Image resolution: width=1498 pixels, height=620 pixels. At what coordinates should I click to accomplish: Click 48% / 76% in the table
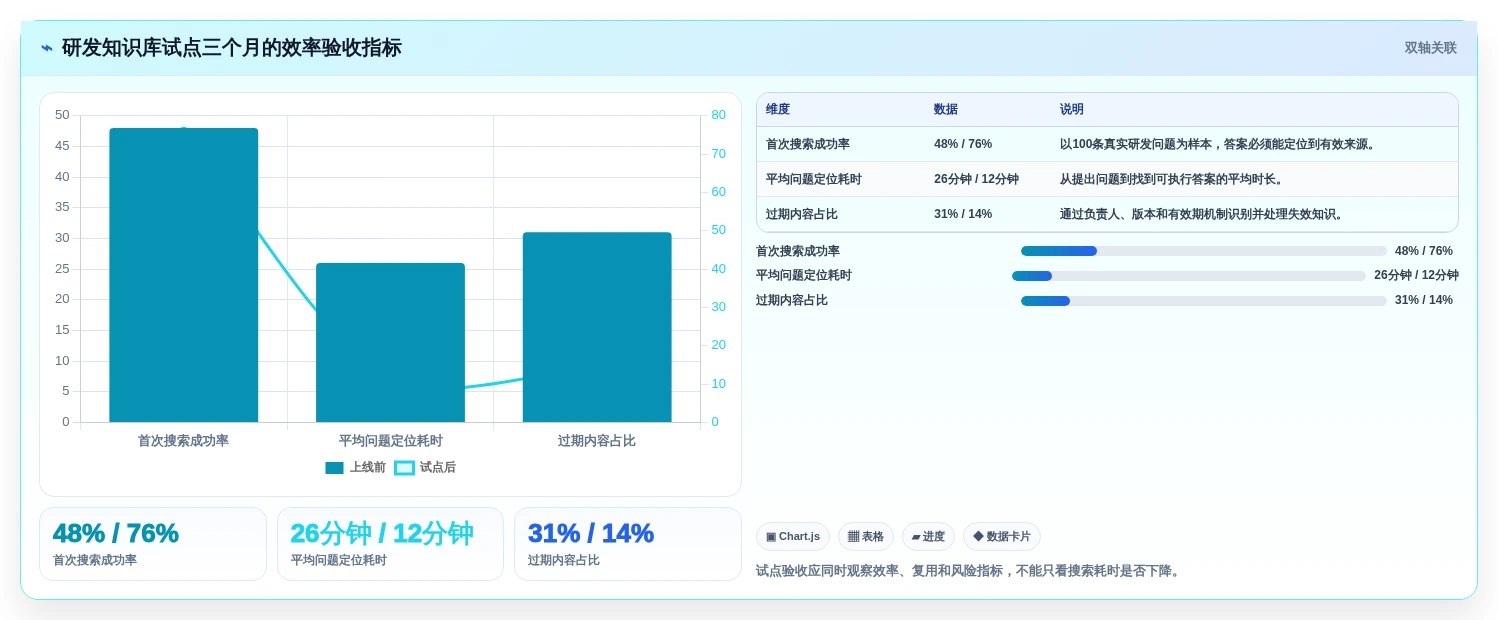point(963,144)
